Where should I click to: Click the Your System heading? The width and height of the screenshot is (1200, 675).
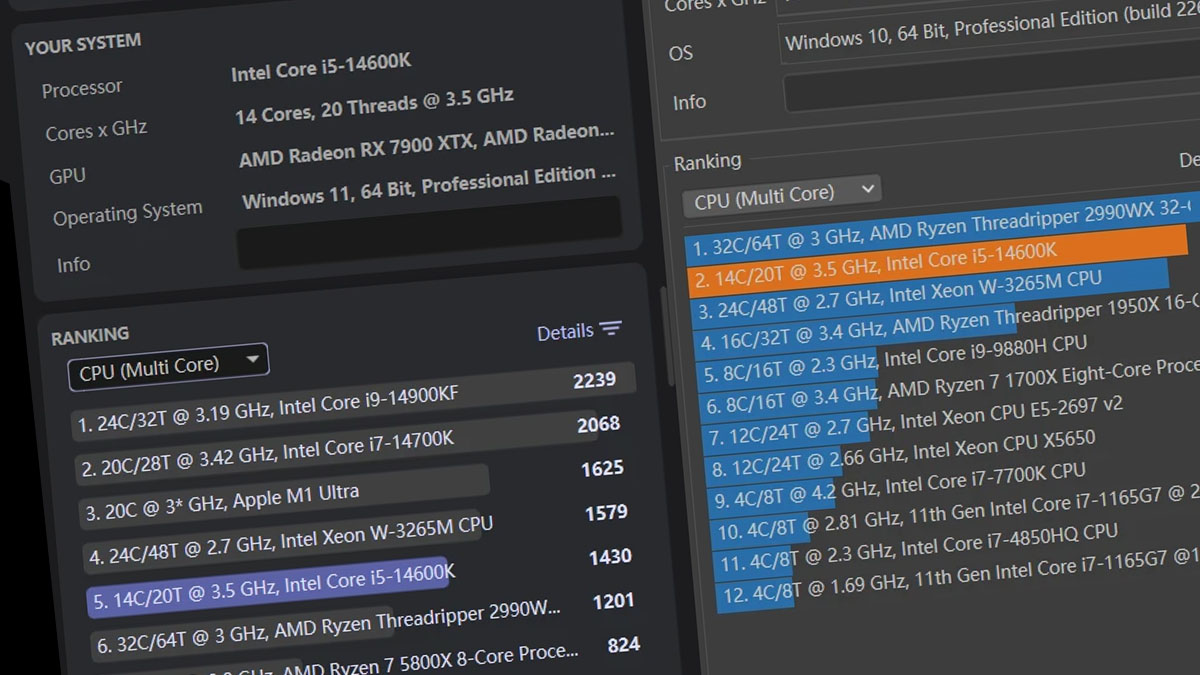tap(83, 44)
